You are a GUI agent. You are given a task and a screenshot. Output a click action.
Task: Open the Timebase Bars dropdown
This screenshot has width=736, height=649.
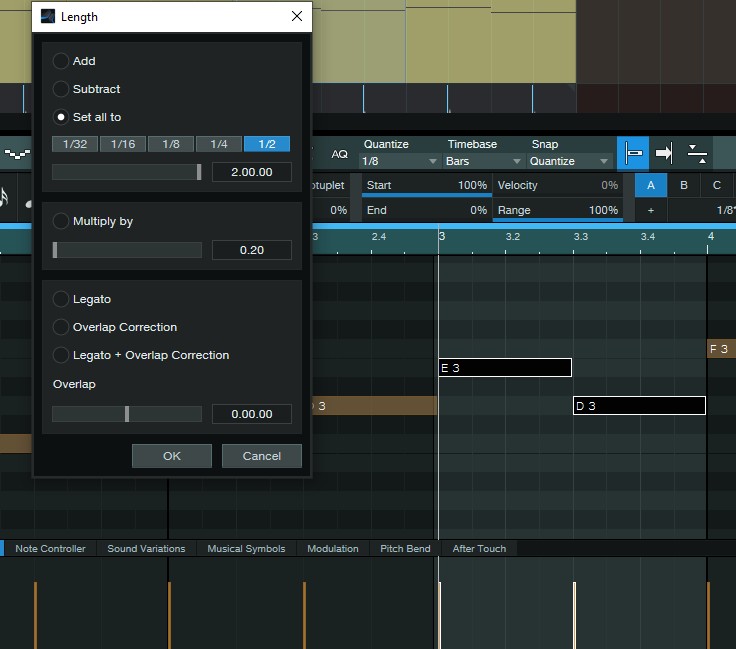(x=484, y=161)
